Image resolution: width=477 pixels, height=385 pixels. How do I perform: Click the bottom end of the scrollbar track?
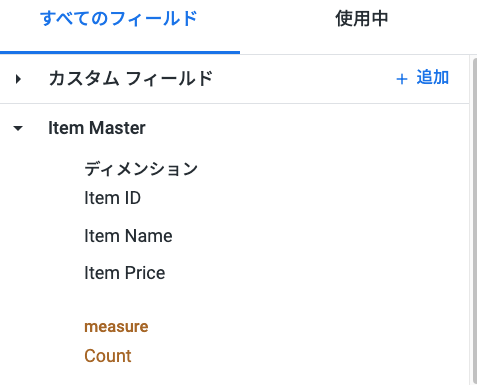tap(475, 382)
